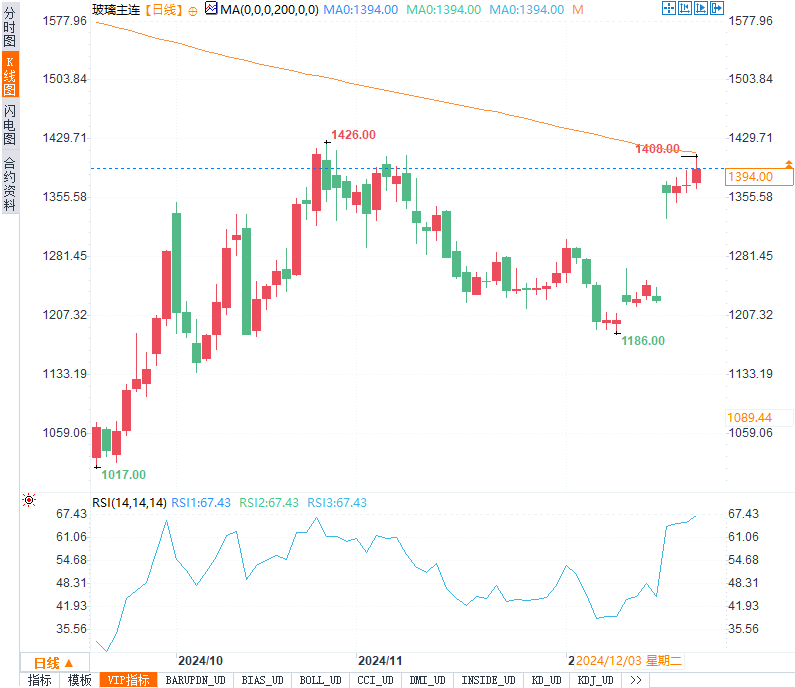795x688 pixels.
Task: Click the 玻璃主连 contract name
Action: coord(116,10)
